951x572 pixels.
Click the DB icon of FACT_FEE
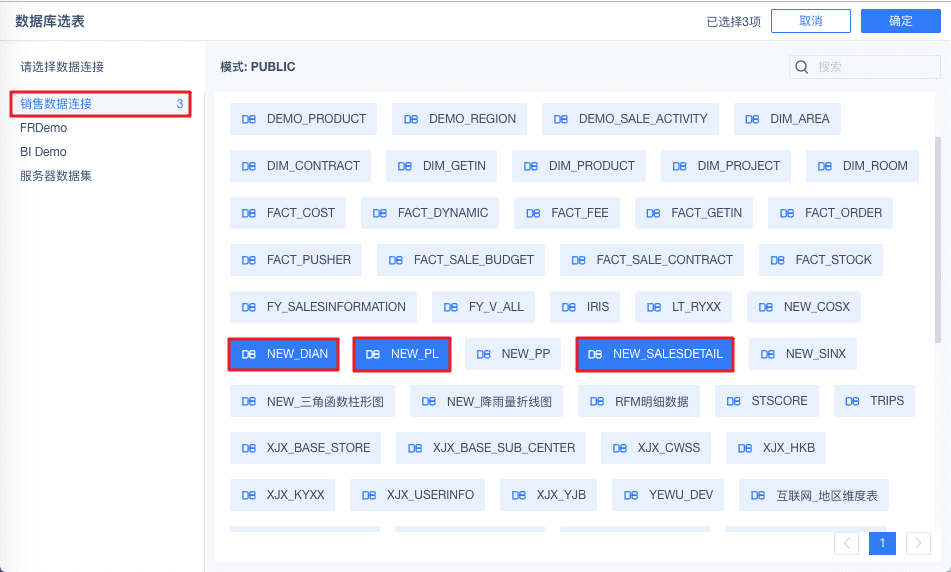pos(533,214)
